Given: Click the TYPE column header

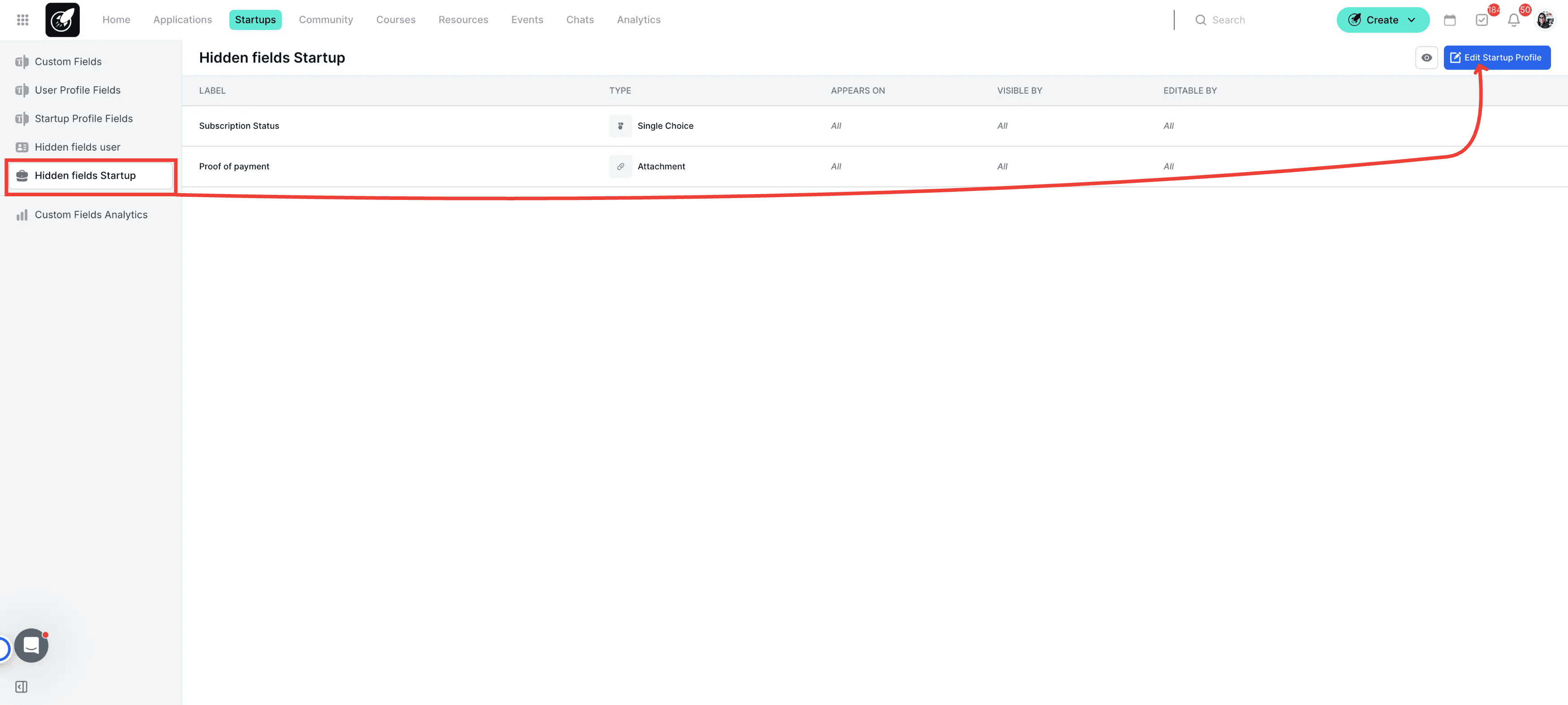Looking at the screenshot, I should (620, 91).
